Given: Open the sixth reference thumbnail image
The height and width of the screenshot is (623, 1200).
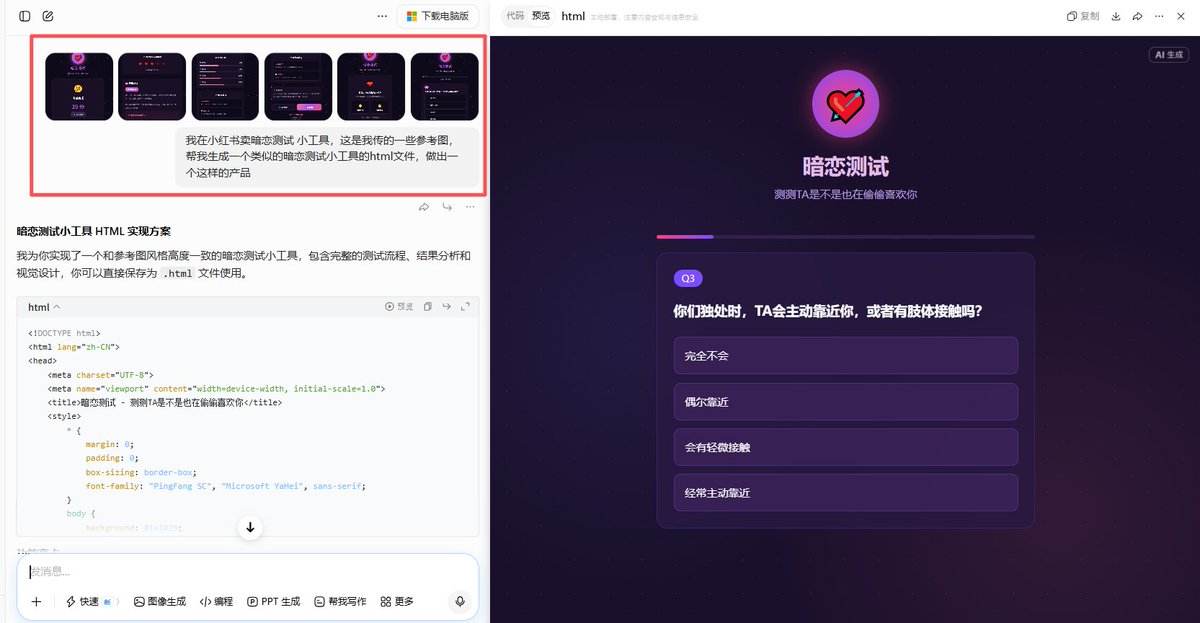Looking at the screenshot, I should pyautogui.click(x=445, y=86).
